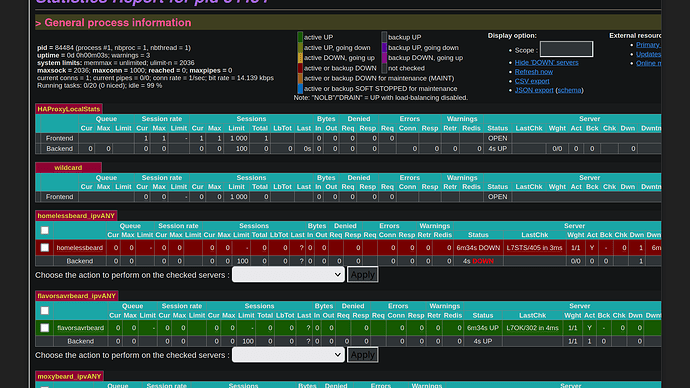
Task: Click the NOLB/DRAIN note text
Action: pos(381,98)
